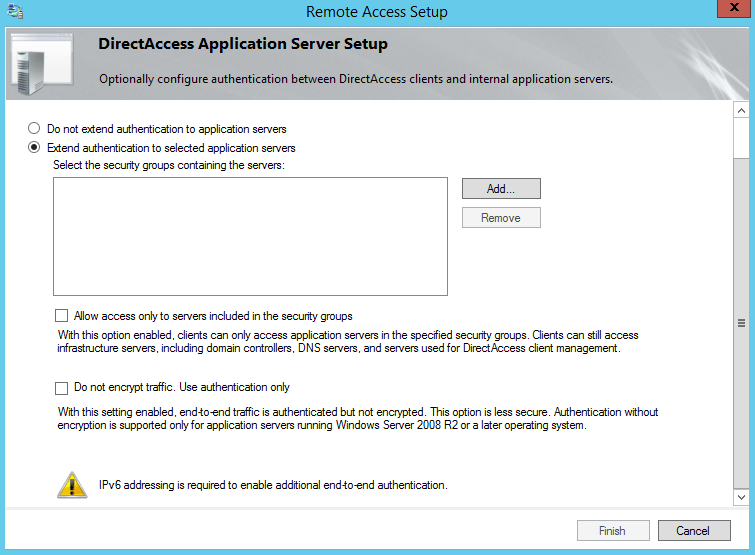This screenshot has height=555, width=755.
Task: Check 'Do not encrypt traffic' option
Action: pos(61,387)
